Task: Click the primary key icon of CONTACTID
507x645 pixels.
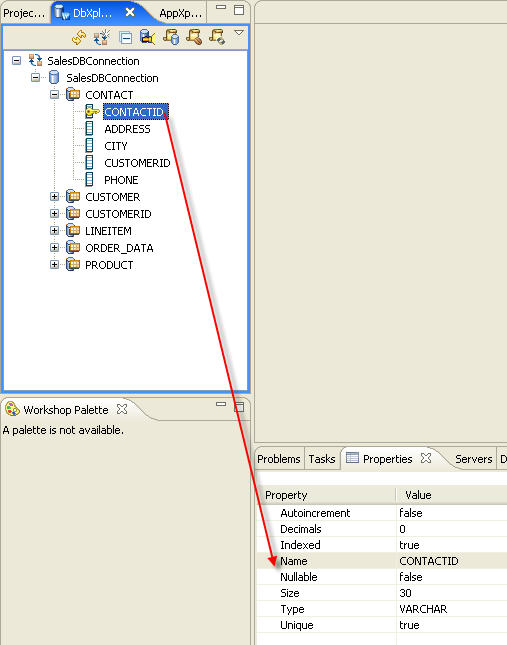Action: coord(92,111)
